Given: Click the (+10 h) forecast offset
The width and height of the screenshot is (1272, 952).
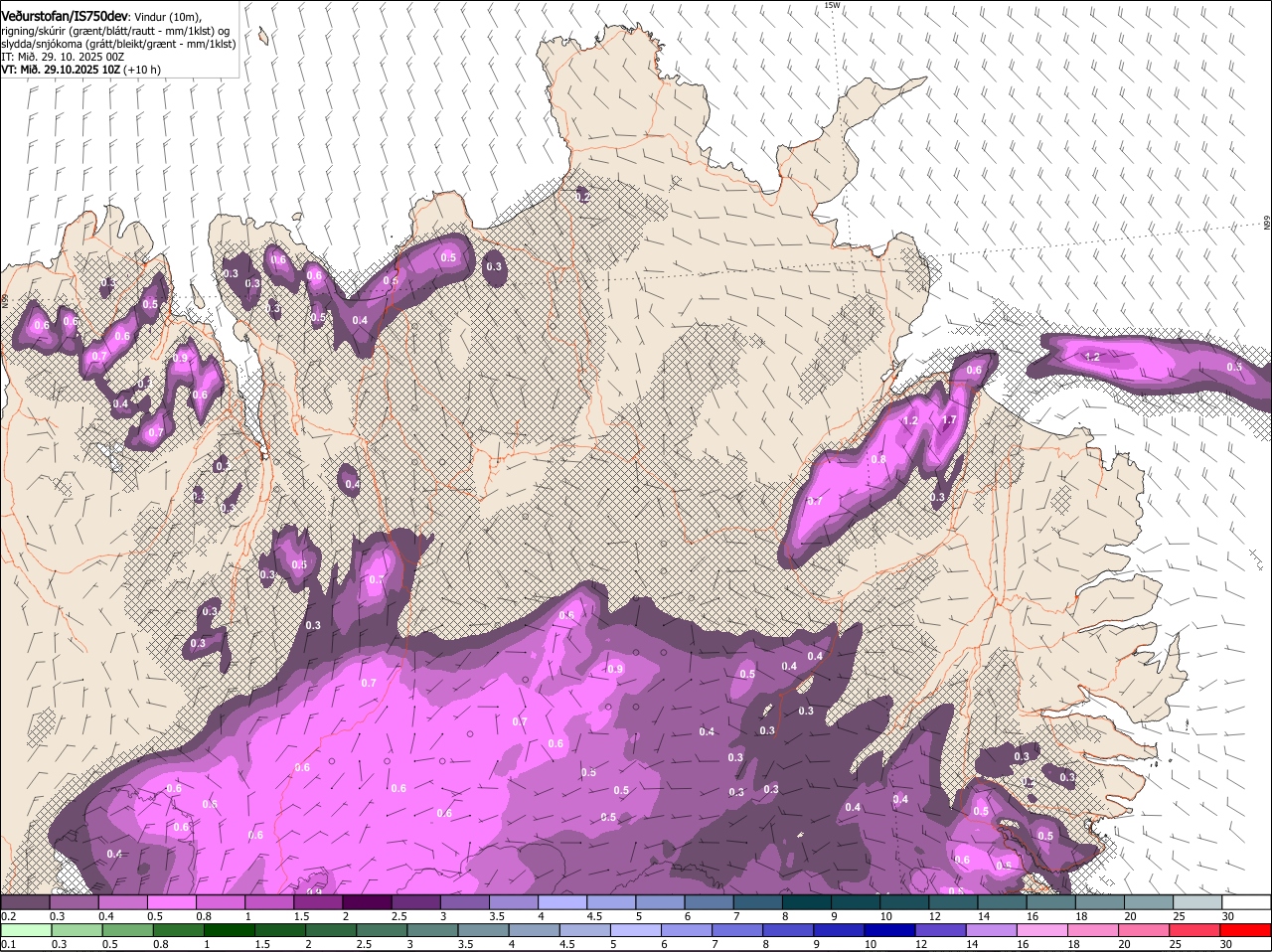Looking at the screenshot, I should (x=143, y=70).
